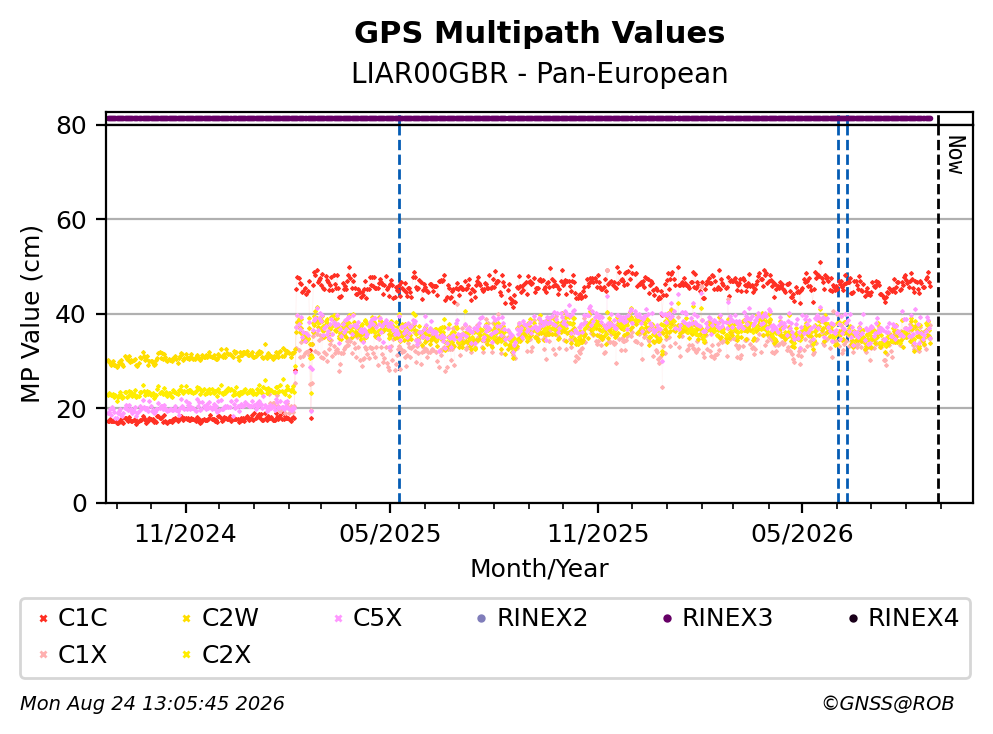Screen dimensions: 993x734
Task: Select the C5X legend label
Action: (x=377, y=617)
